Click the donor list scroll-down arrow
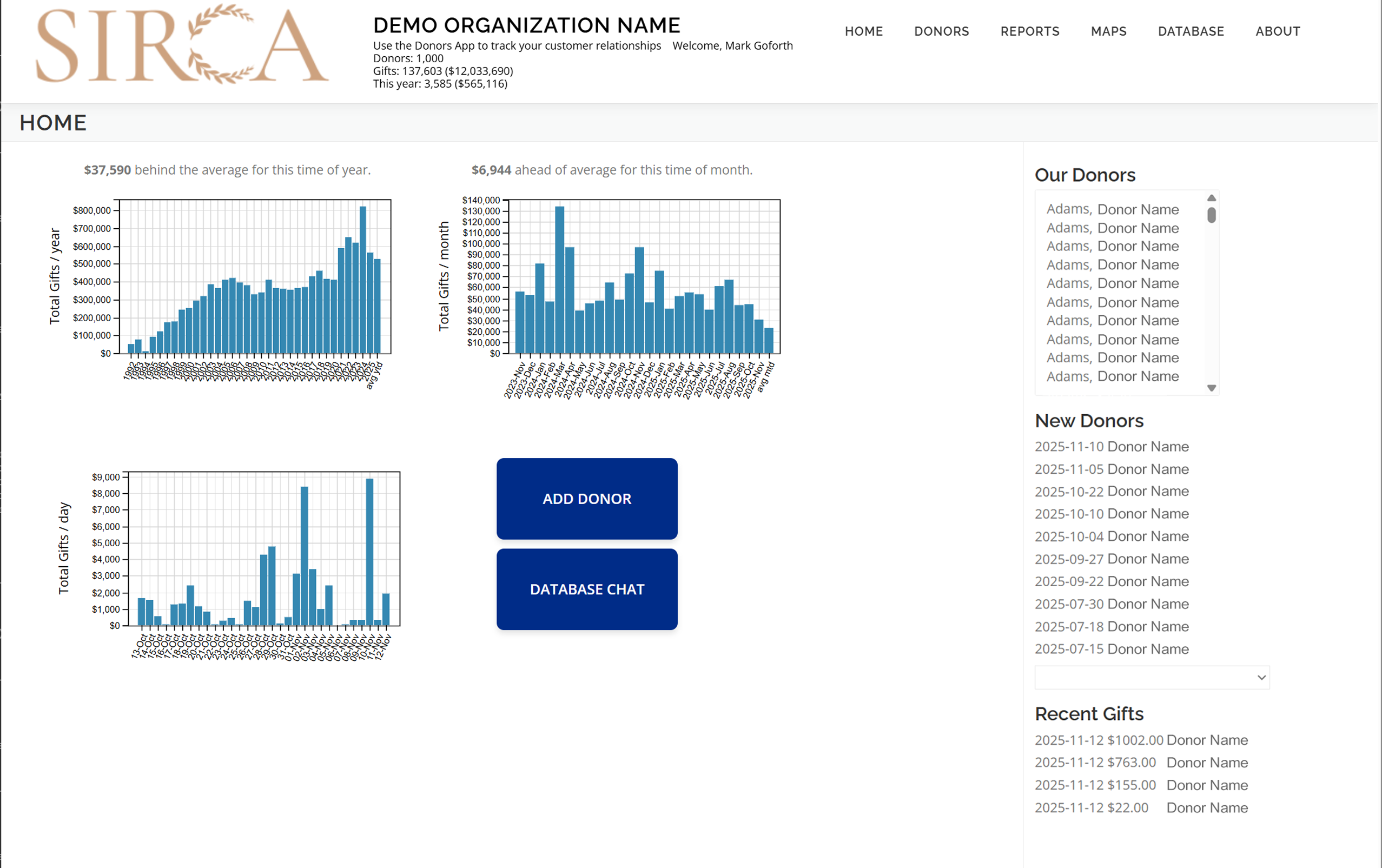Image resolution: width=1382 pixels, height=868 pixels. click(x=1211, y=388)
